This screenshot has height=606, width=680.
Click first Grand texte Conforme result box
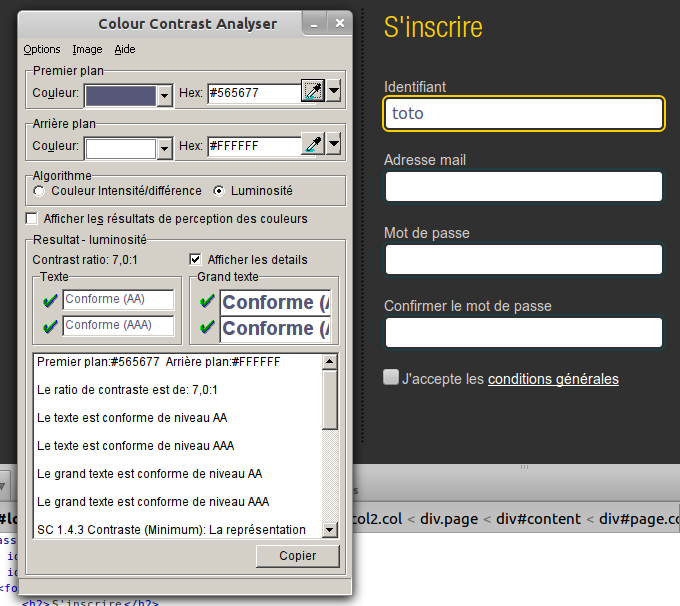click(x=276, y=302)
